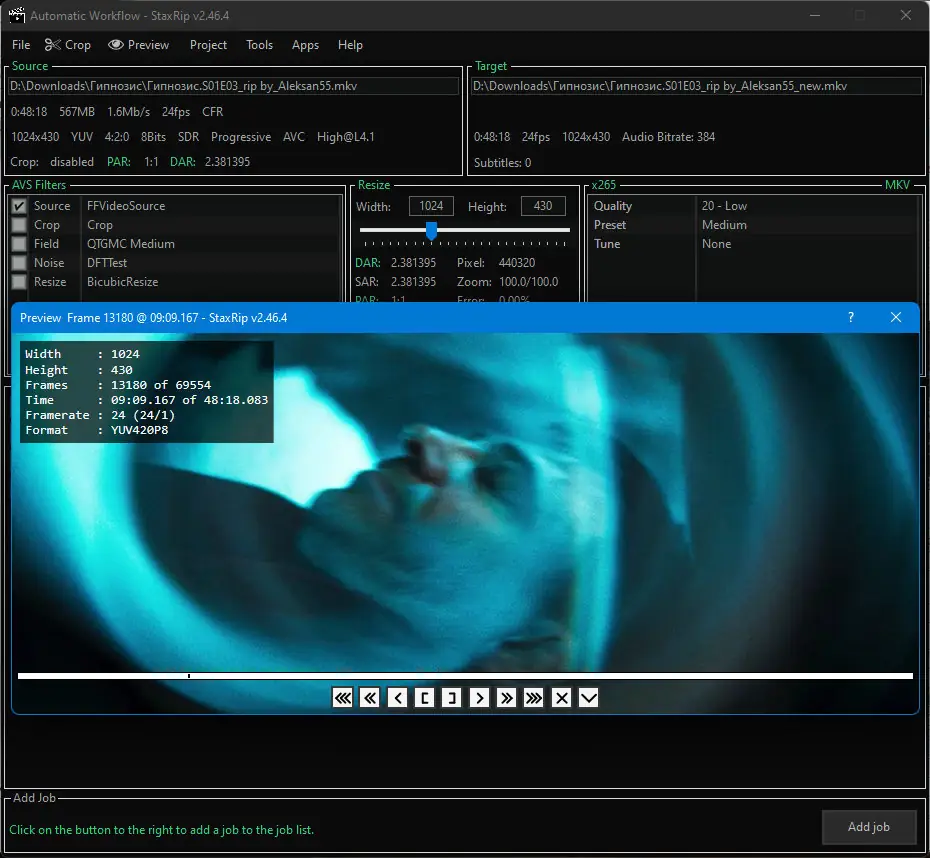
Task: Open the Tools menu
Action: click(259, 45)
